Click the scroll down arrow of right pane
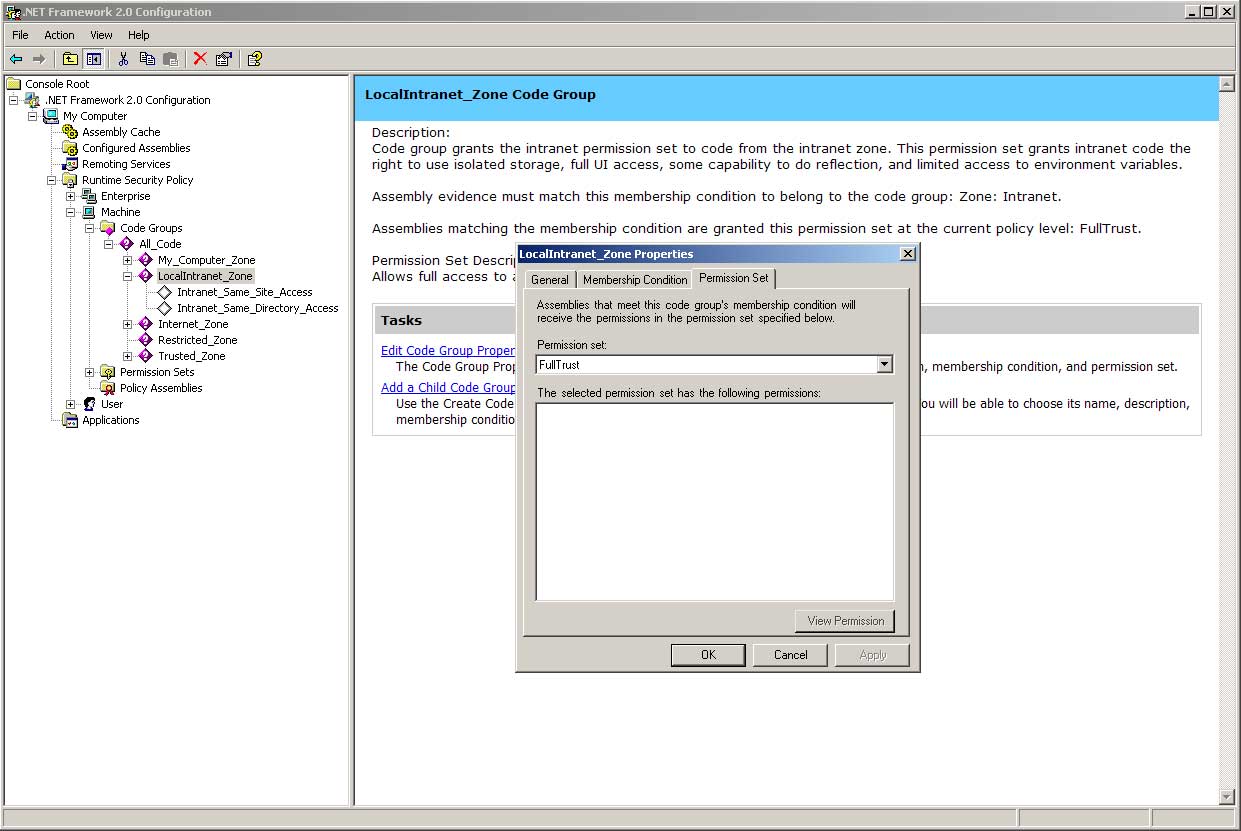Viewport: 1241px width, 831px height. pyautogui.click(x=1227, y=797)
